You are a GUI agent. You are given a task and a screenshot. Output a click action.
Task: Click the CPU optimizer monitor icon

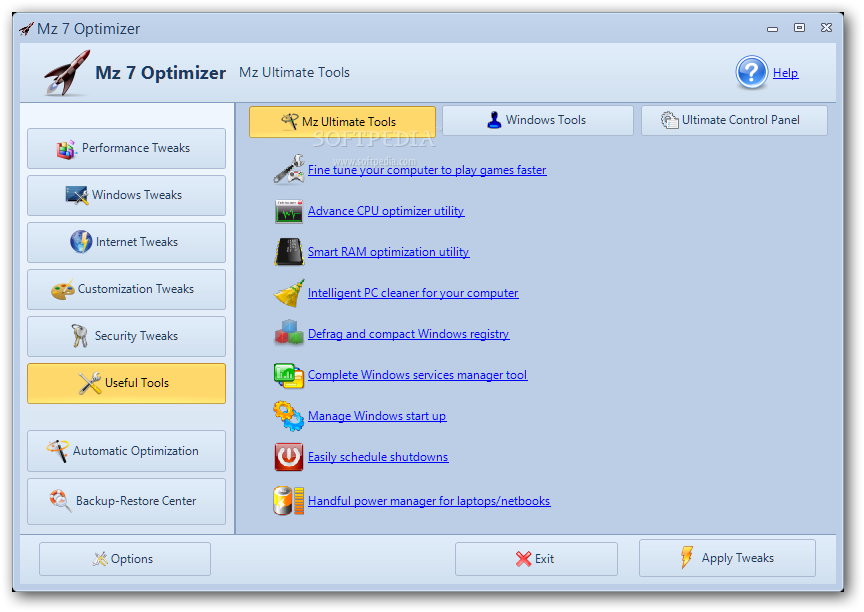point(289,212)
